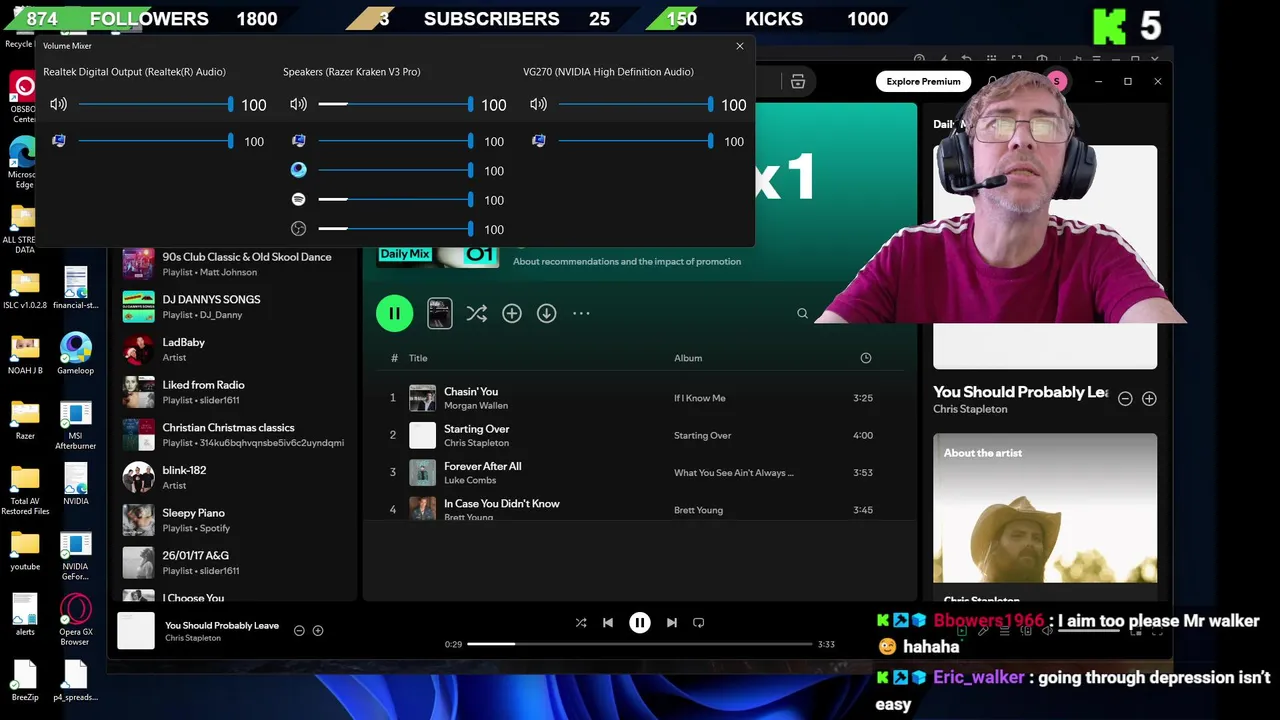Mute OBS app icon in Volume Mixer
Viewport: 1280px width, 720px height.
point(298,229)
